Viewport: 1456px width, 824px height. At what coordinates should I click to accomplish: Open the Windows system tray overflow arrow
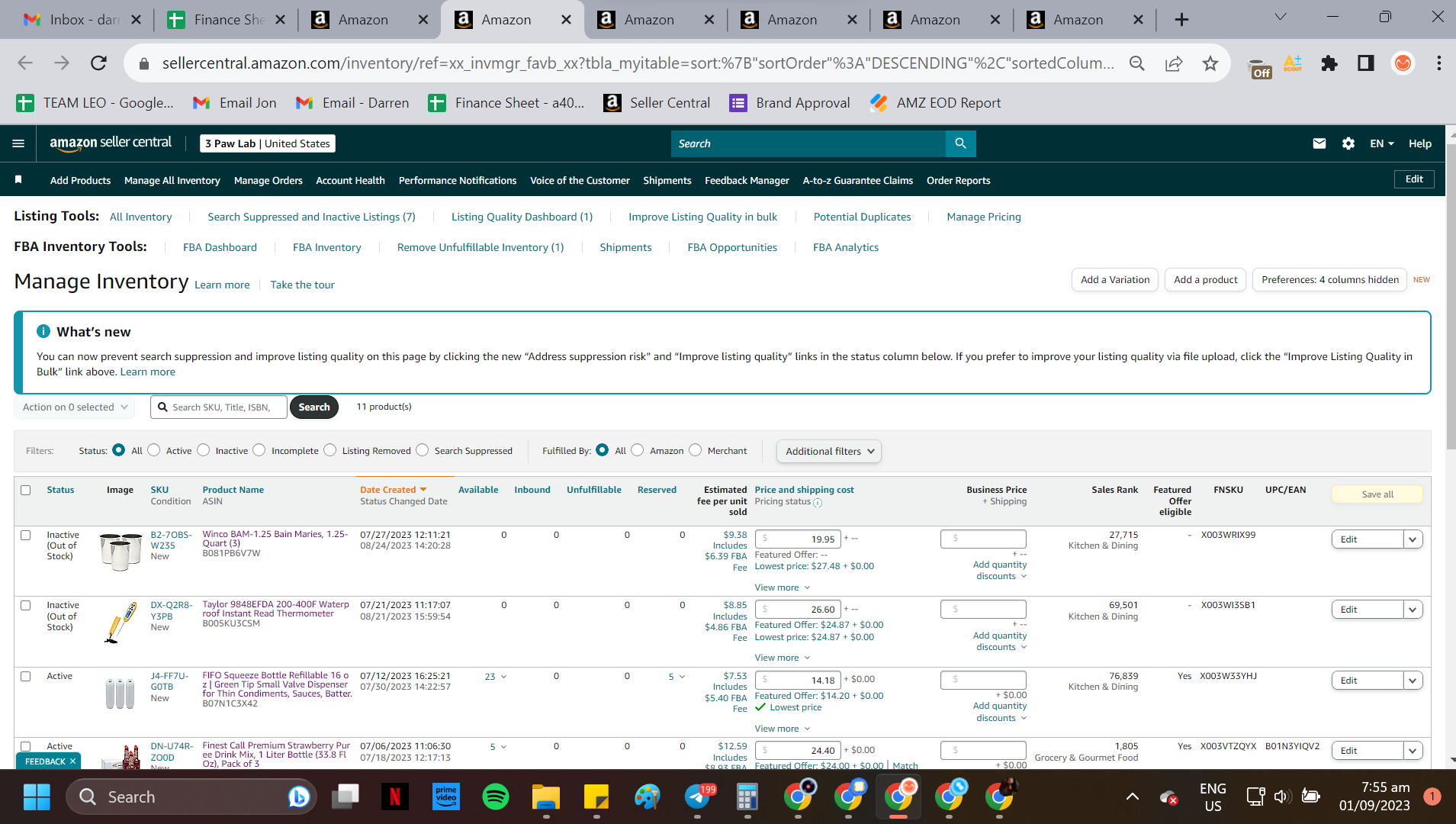click(1133, 797)
